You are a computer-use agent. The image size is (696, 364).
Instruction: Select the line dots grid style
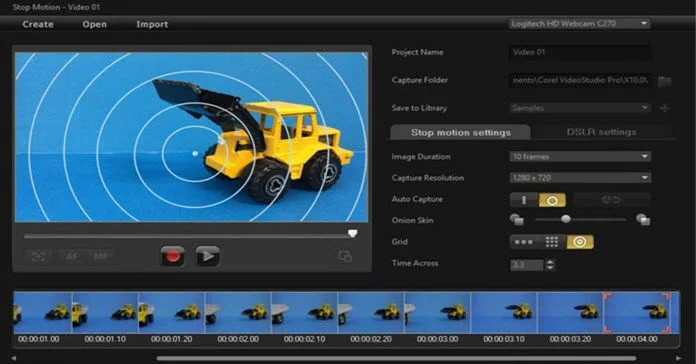point(524,242)
